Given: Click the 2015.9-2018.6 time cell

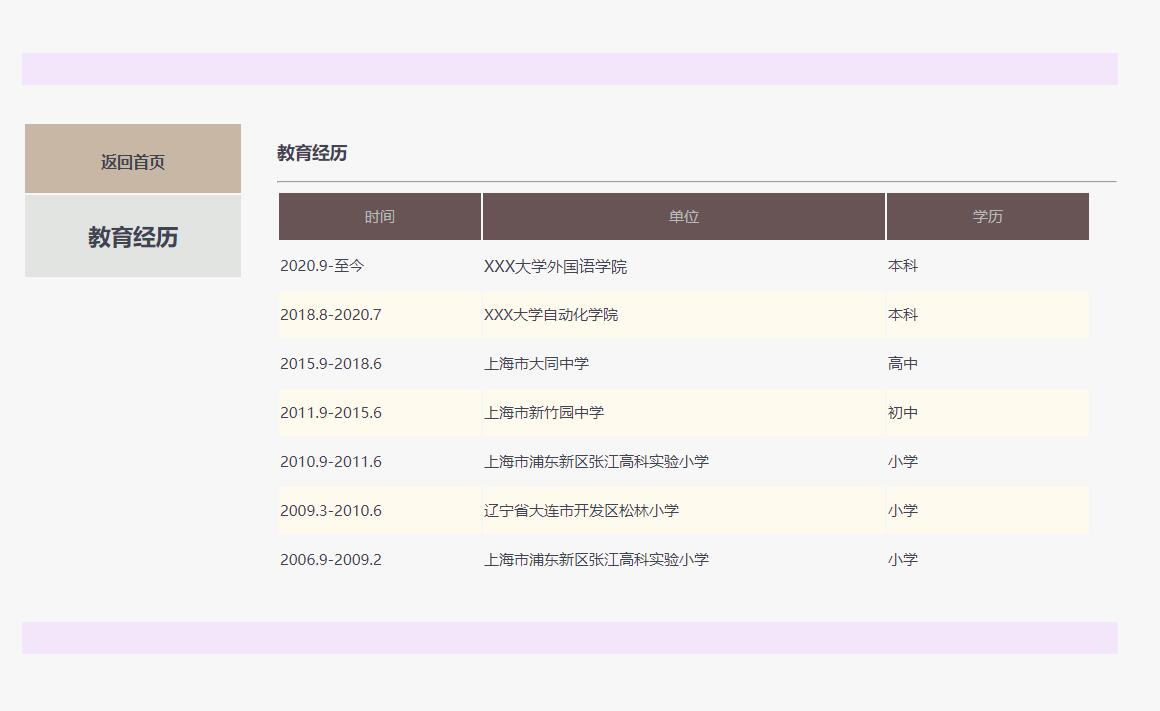Looking at the screenshot, I should click(x=380, y=363).
